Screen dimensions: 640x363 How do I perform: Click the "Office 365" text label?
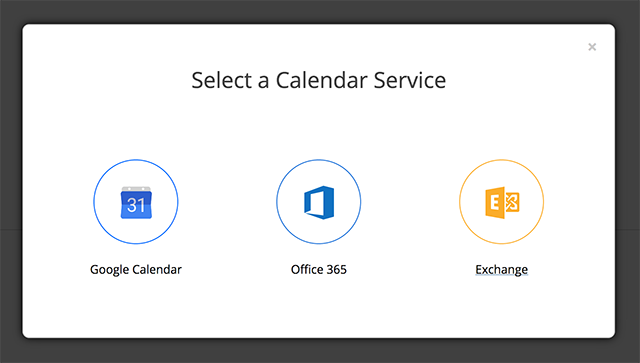[319, 269]
